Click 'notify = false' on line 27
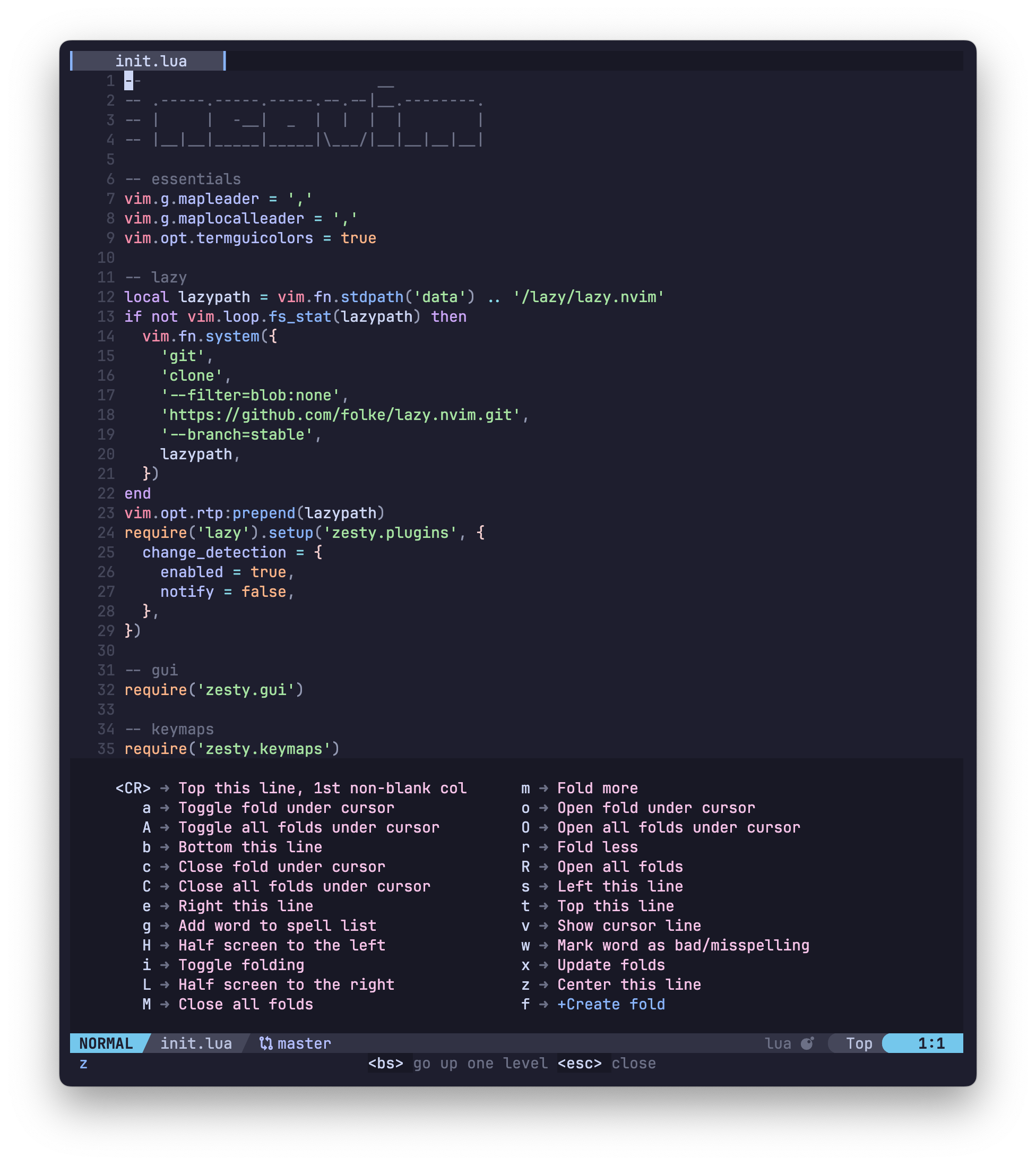Image resolution: width=1036 pixels, height=1165 pixels. (223, 592)
